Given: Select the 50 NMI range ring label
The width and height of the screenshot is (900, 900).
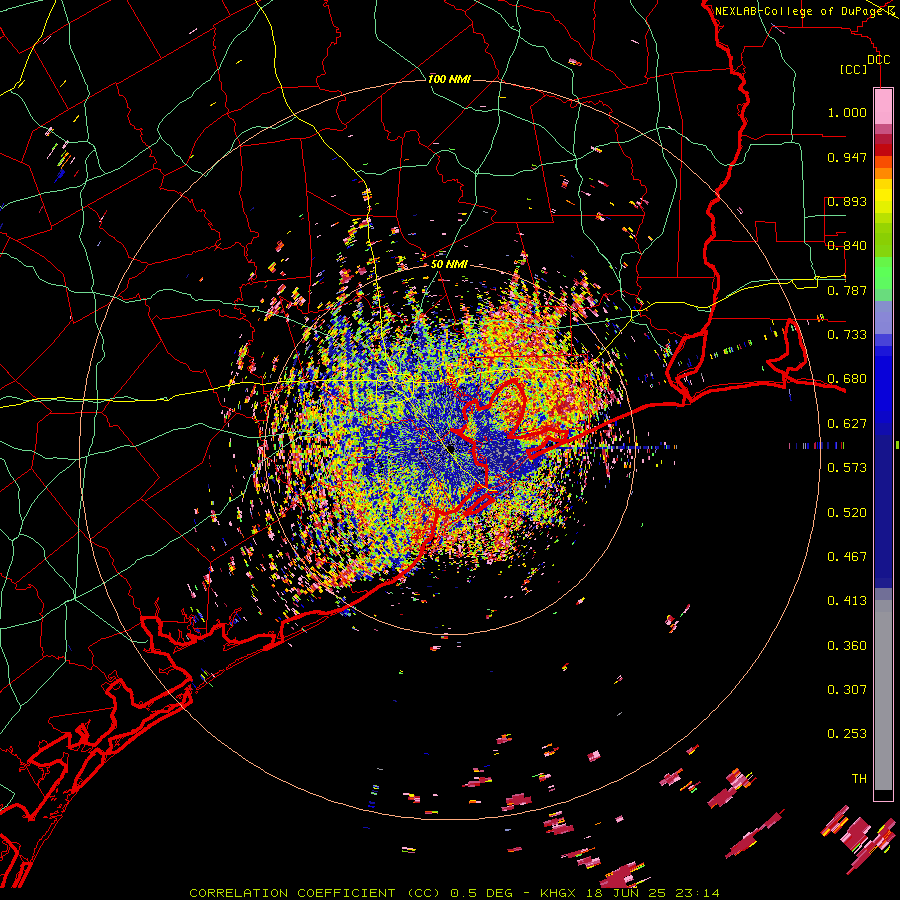Looking at the screenshot, I should coord(449,264).
